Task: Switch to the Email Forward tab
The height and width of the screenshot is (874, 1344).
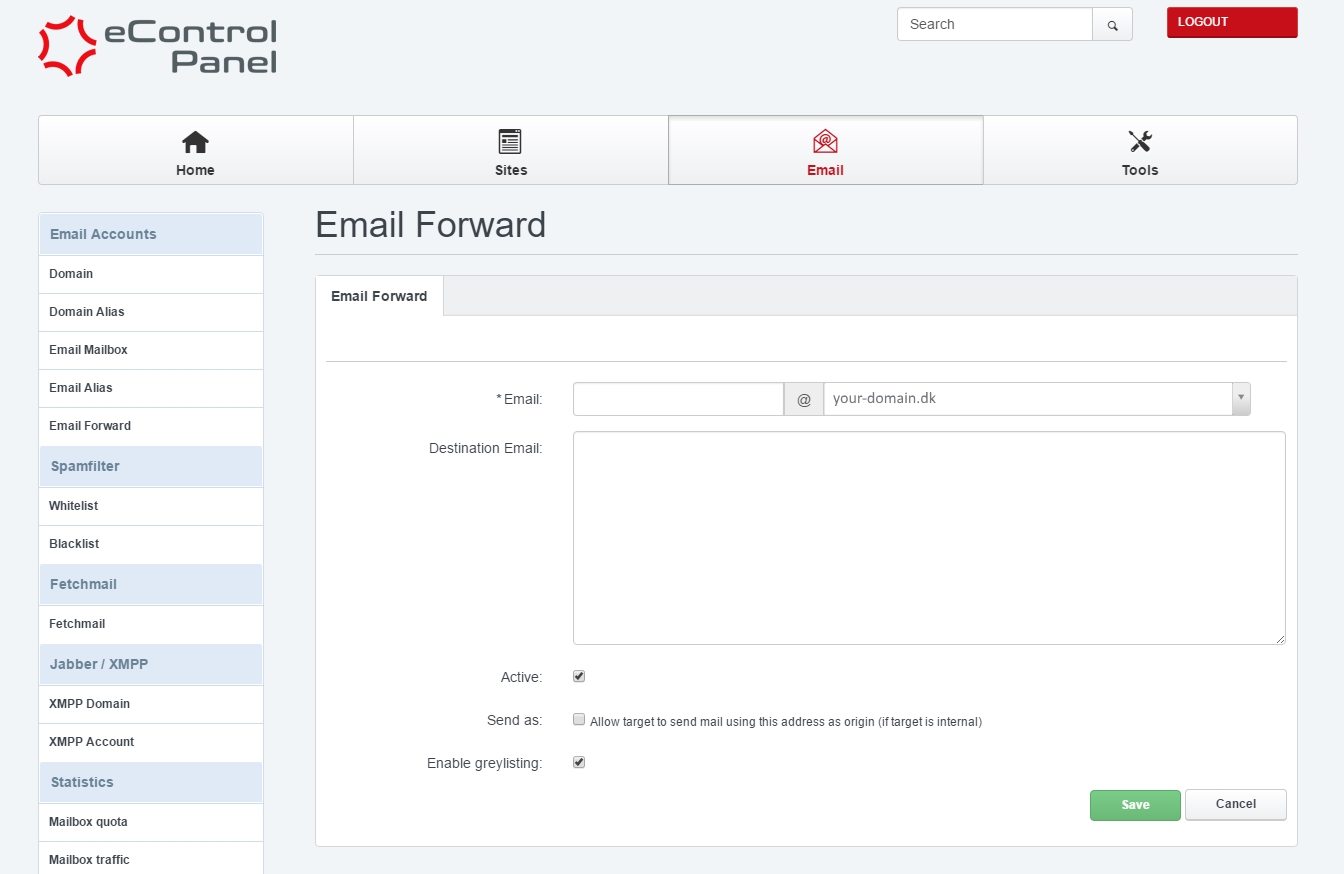Action: (x=379, y=296)
